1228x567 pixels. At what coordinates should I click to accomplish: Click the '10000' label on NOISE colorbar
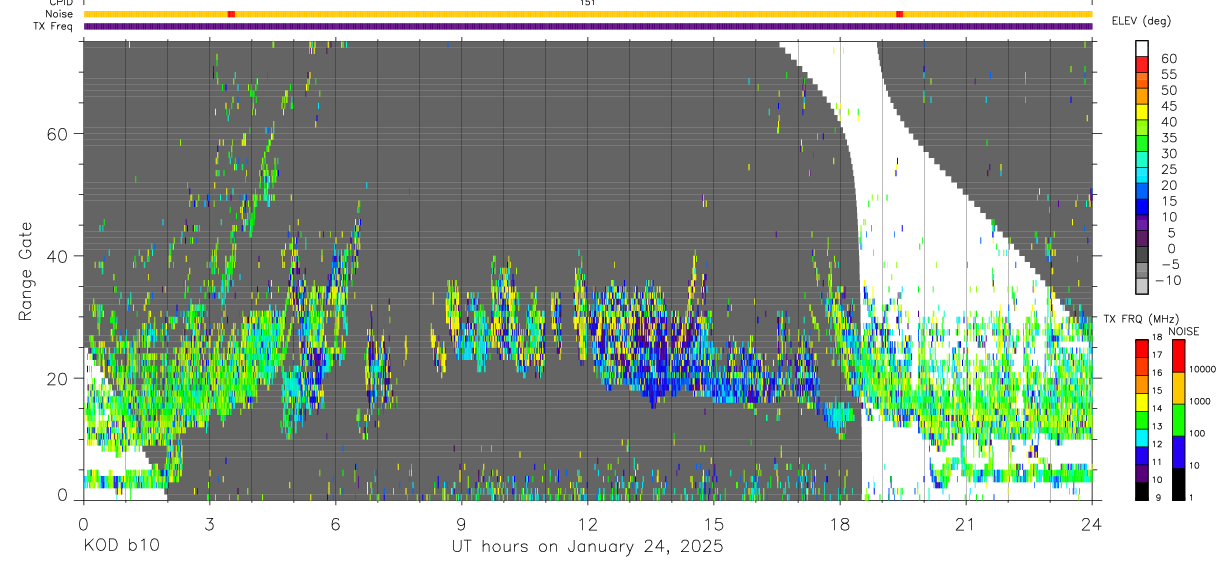(x=1203, y=368)
